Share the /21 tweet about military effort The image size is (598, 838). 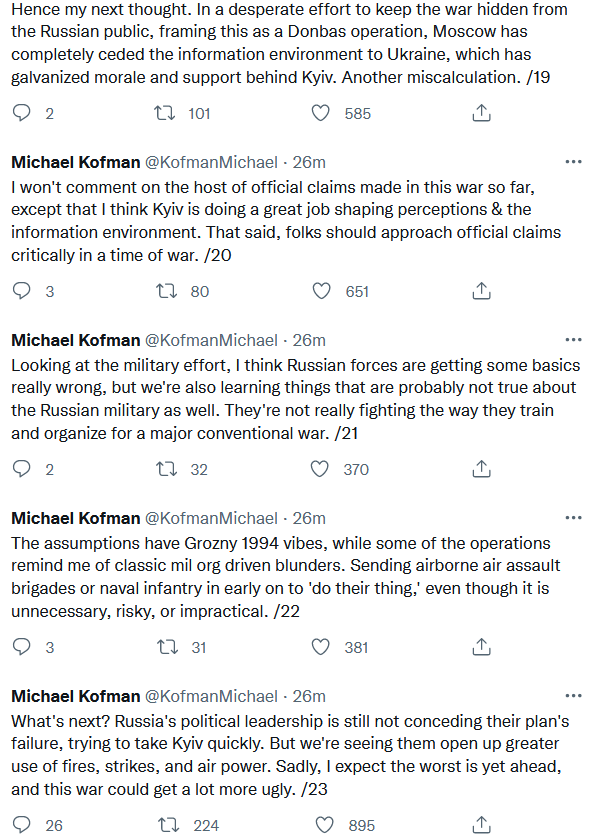[x=481, y=469]
